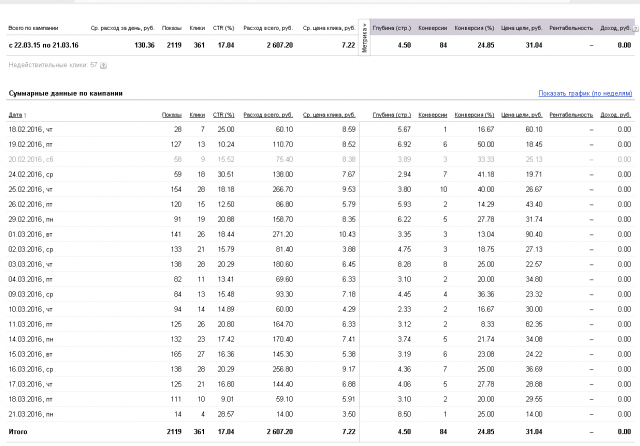Sort daily table by Расход всего column header
Screen dimensions: 640x446
[270, 115]
